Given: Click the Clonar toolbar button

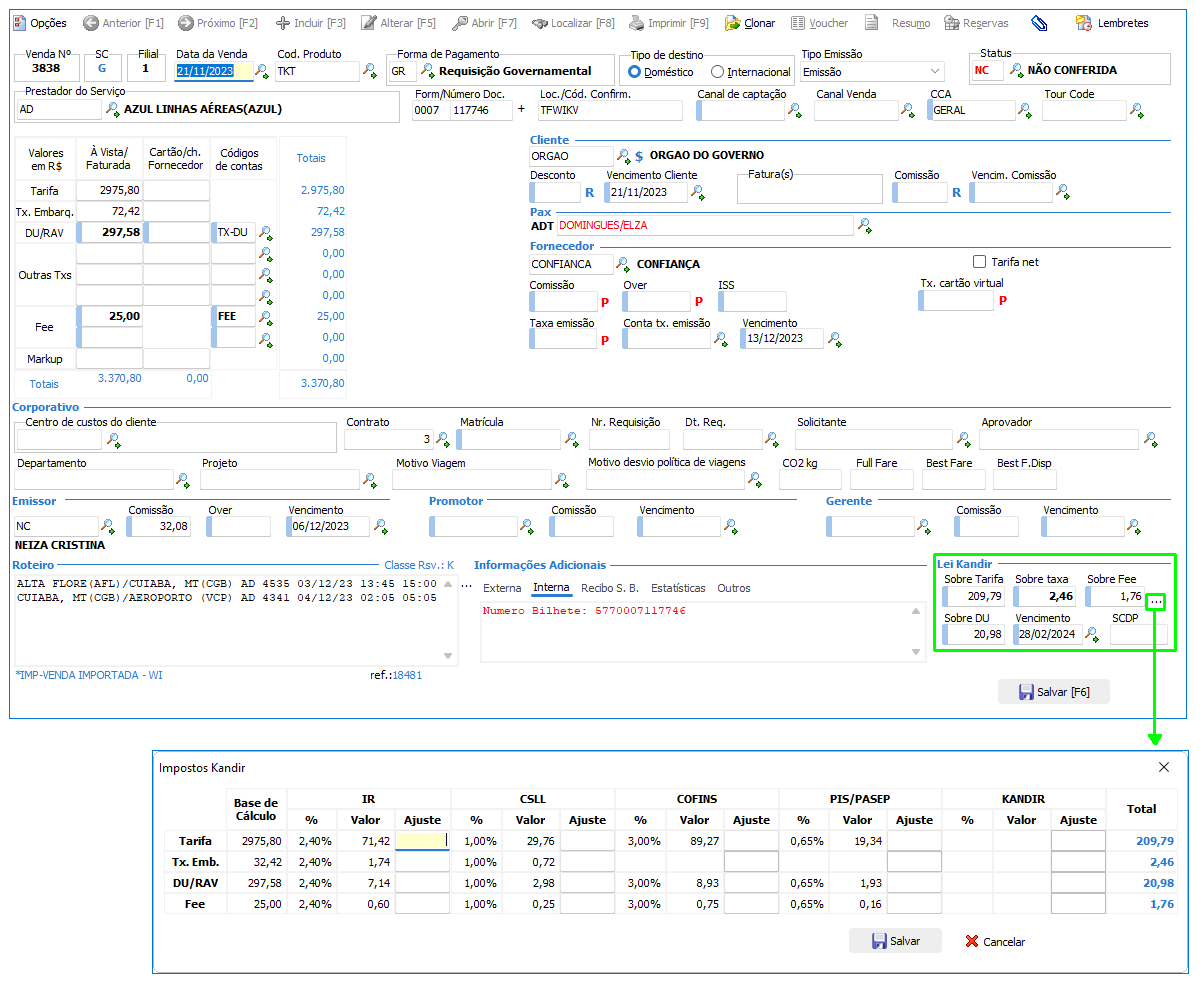Looking at the screenshot, I should [x=750, y=23].
